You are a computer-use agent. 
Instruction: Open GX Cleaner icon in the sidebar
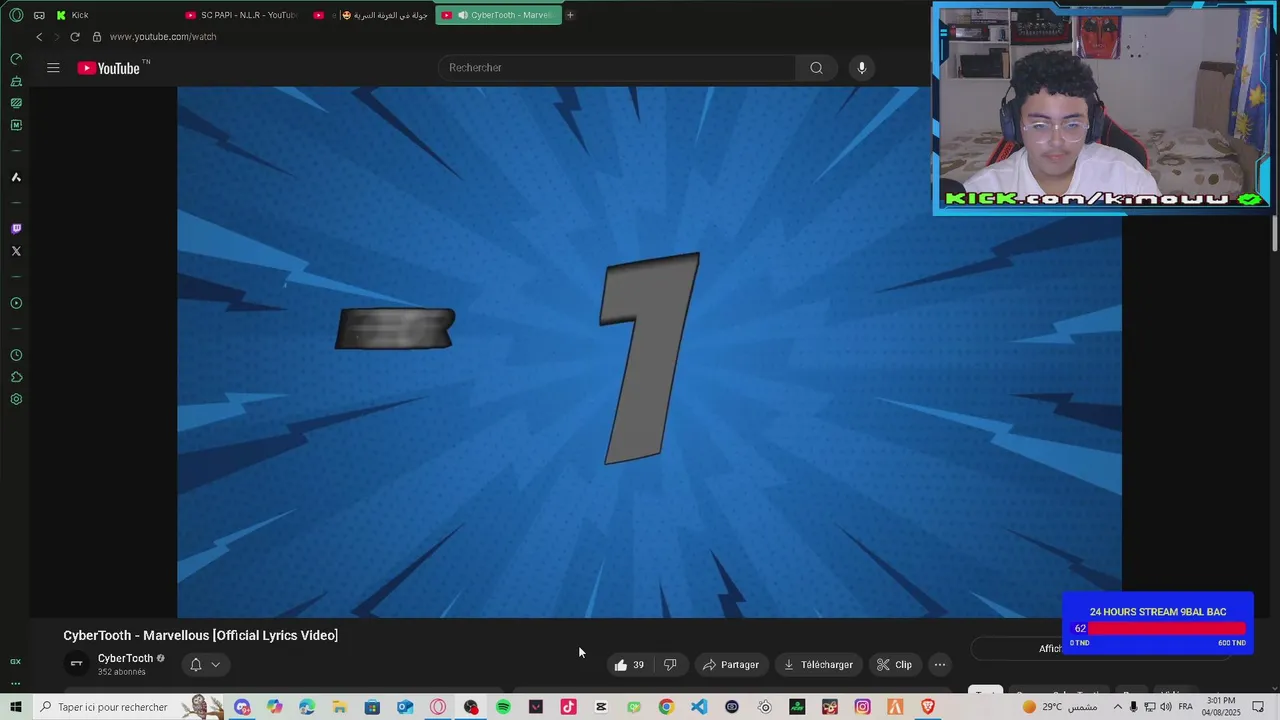16,81
